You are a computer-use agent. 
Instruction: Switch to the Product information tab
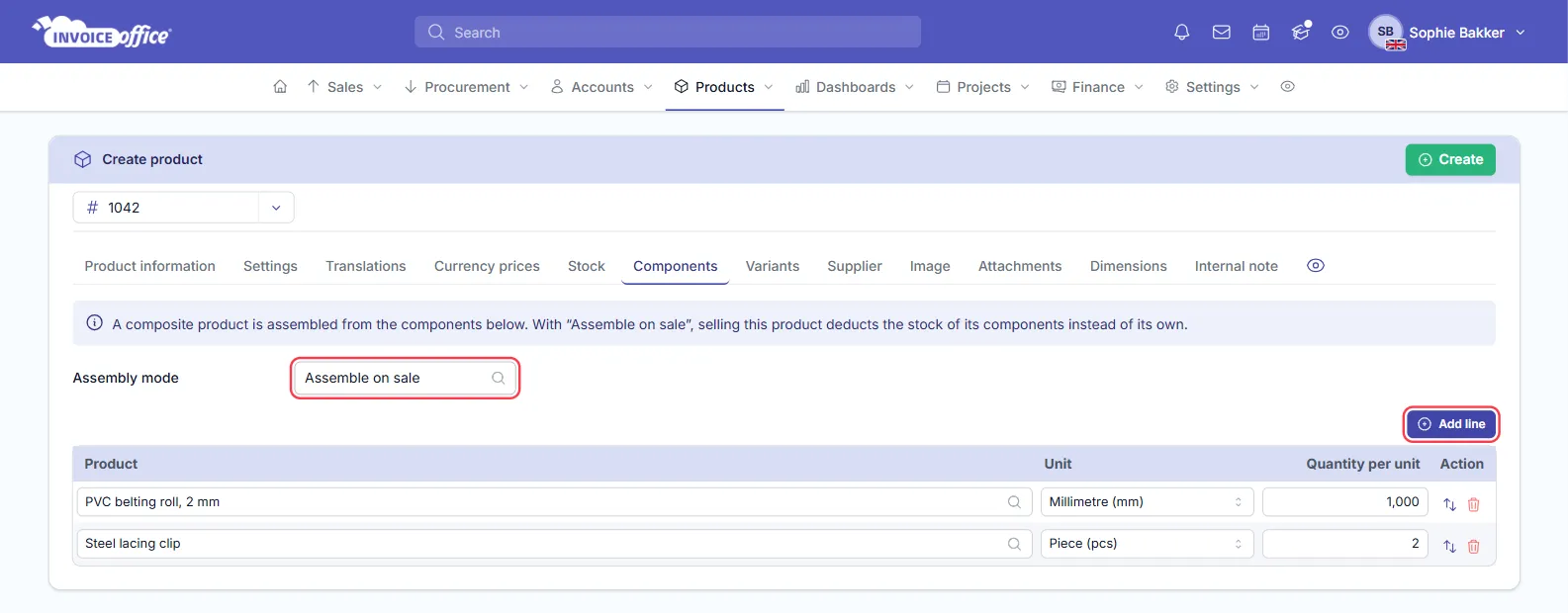(150, 266)
